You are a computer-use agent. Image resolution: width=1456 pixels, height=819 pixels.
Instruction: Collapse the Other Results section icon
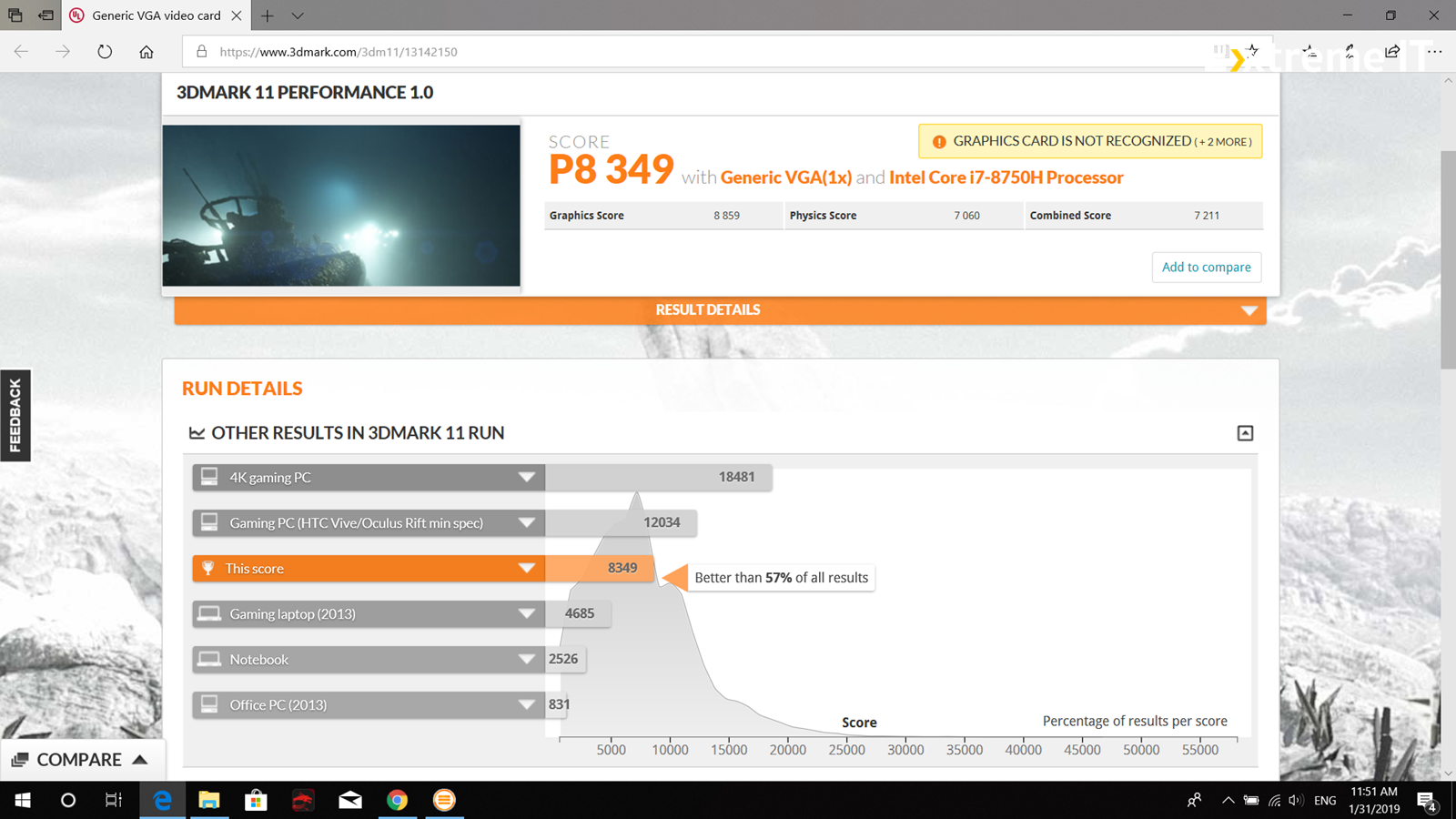click(1245, 433)
